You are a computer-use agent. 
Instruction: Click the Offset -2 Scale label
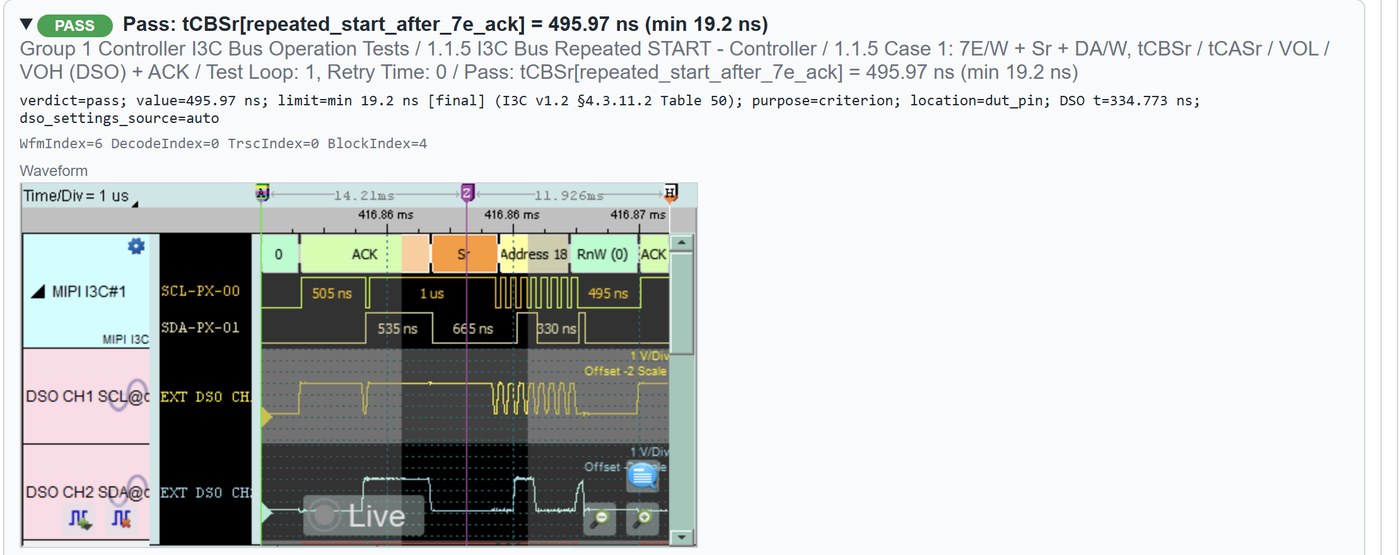pyautogui.click(x=625, y=371)
